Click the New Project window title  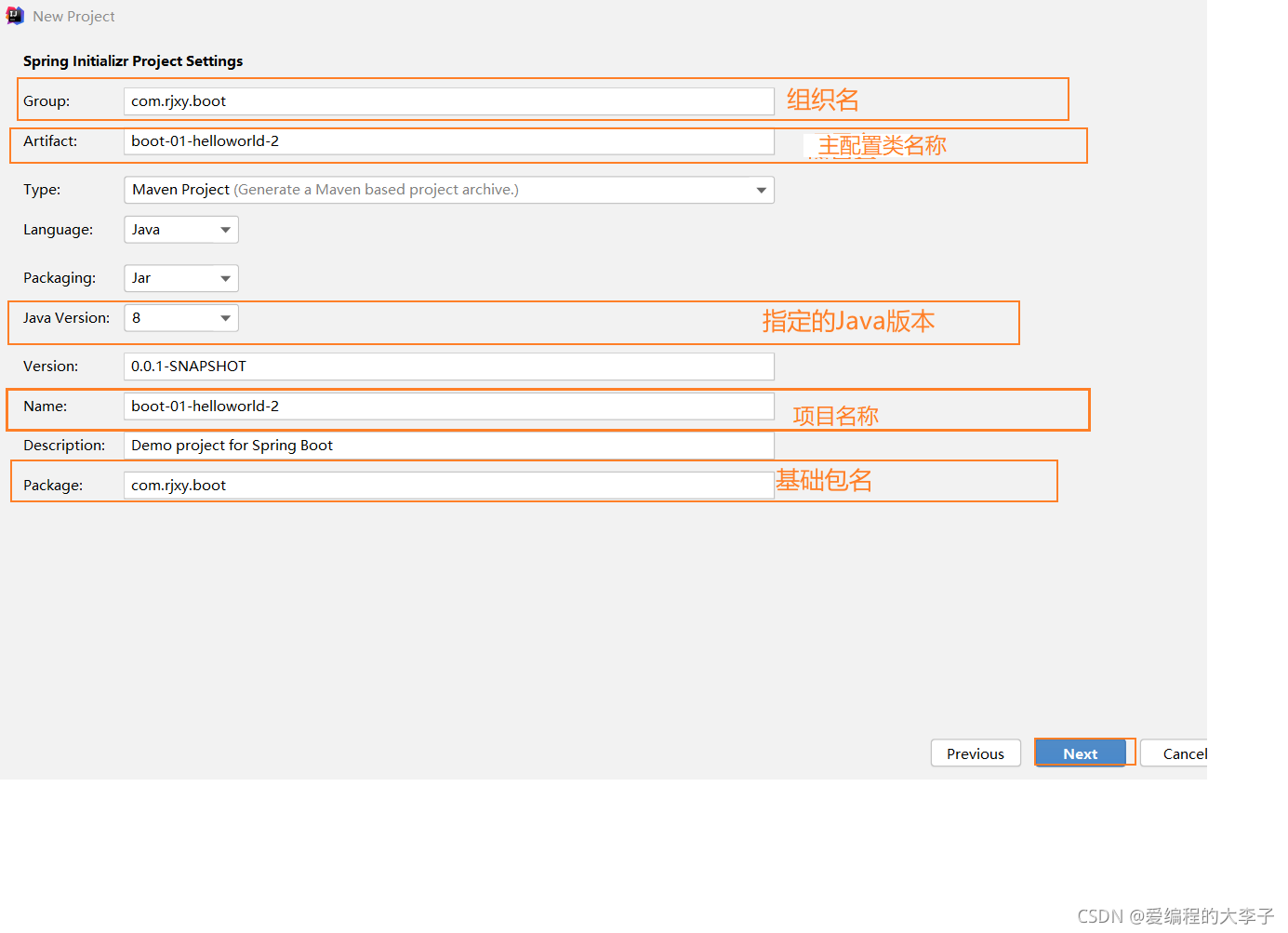(x=73, y=17)
